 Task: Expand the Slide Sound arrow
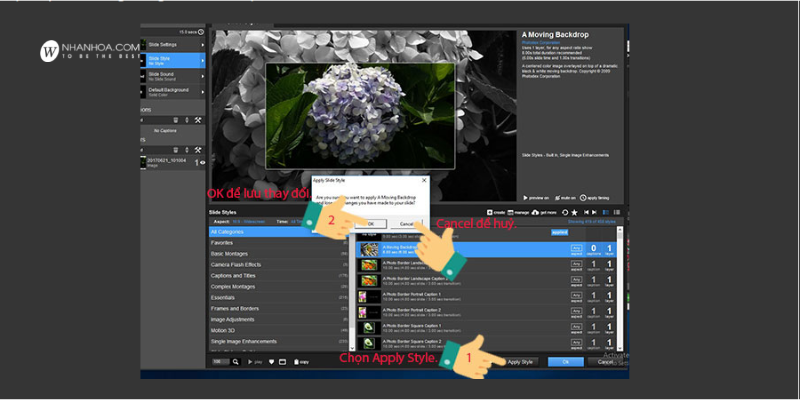(203, 77)
